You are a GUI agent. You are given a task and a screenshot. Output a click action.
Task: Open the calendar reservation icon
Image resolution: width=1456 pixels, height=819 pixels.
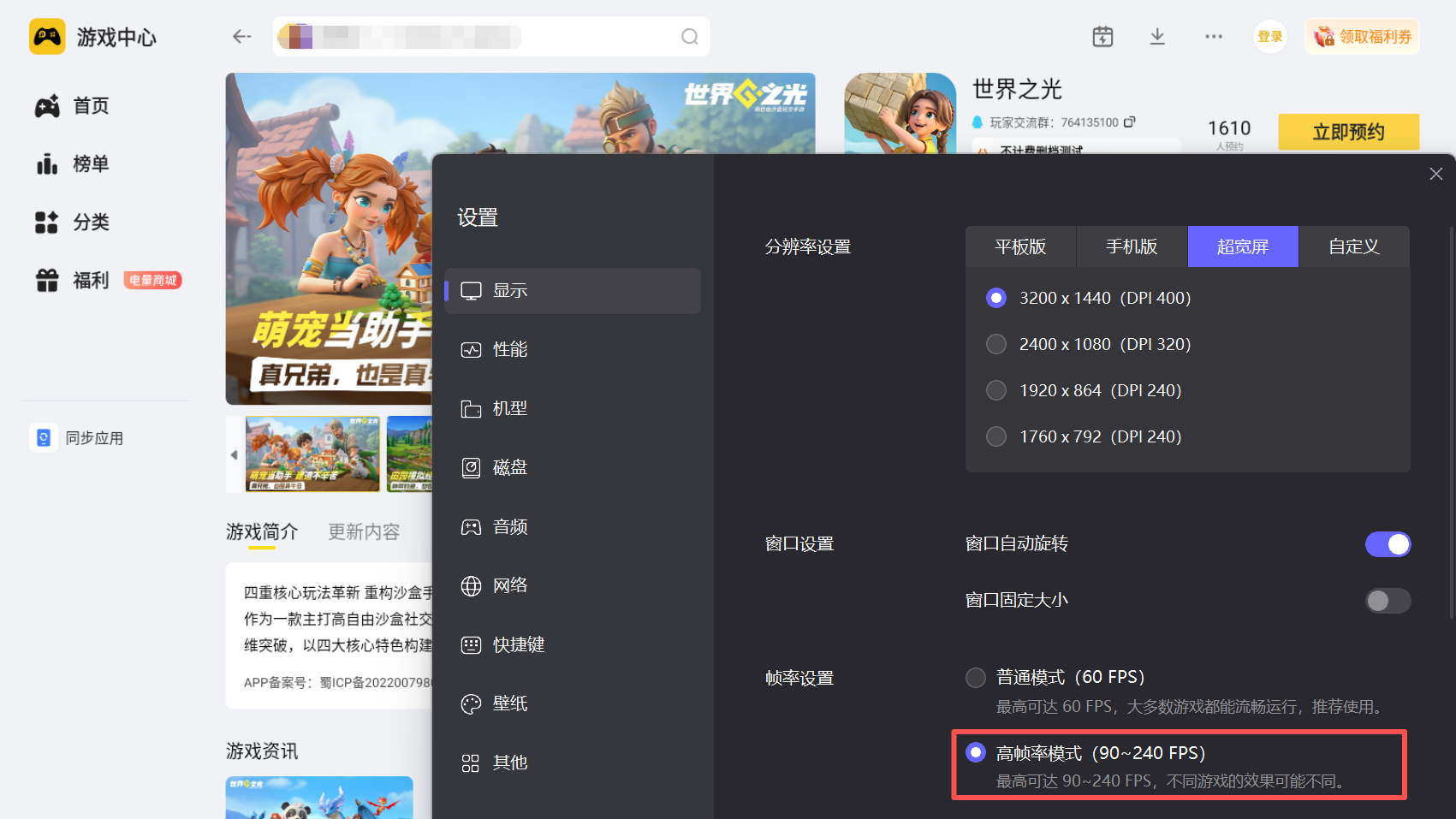coord(1102,36)
